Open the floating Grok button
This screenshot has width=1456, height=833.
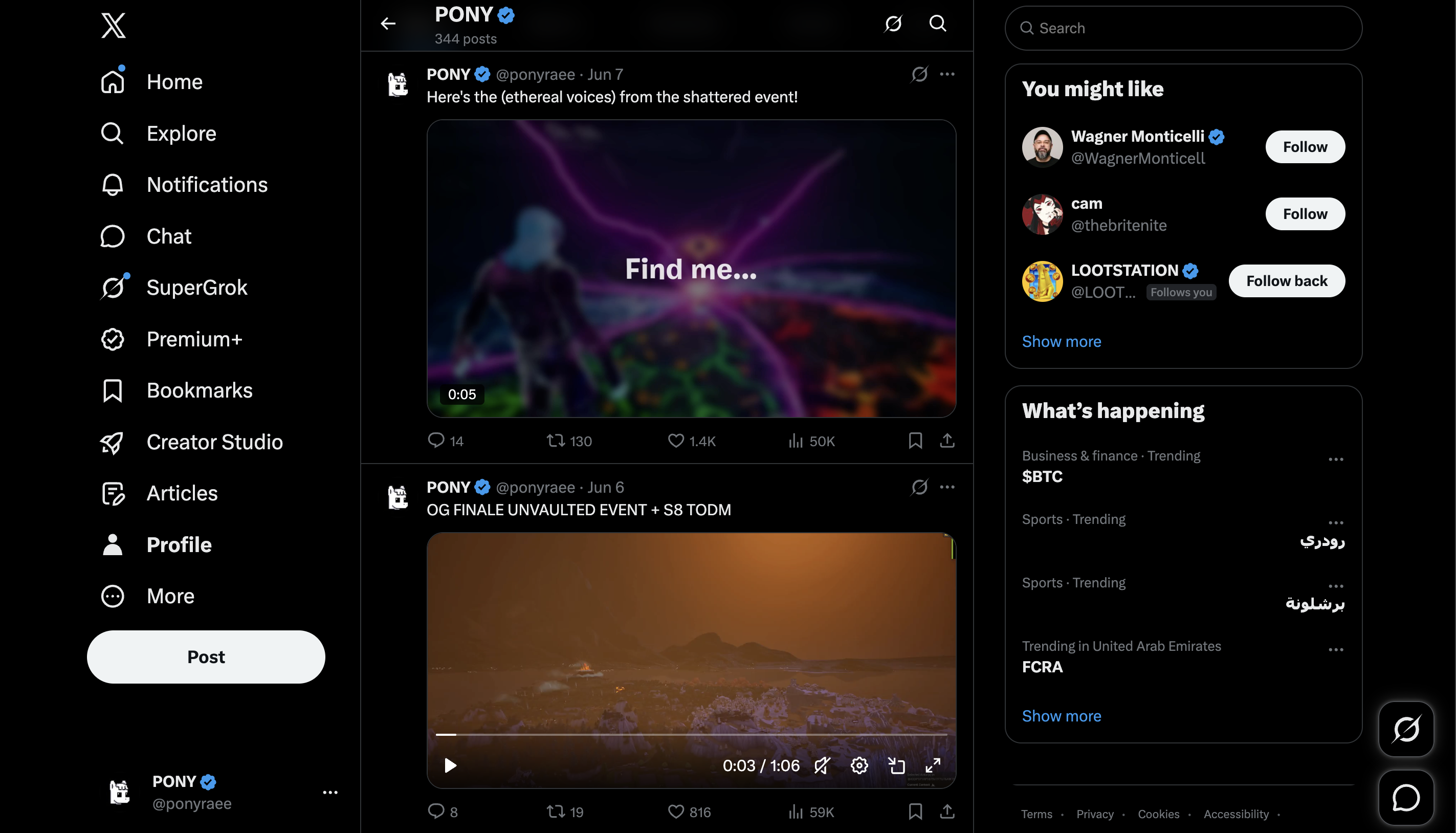(1406, 729)
